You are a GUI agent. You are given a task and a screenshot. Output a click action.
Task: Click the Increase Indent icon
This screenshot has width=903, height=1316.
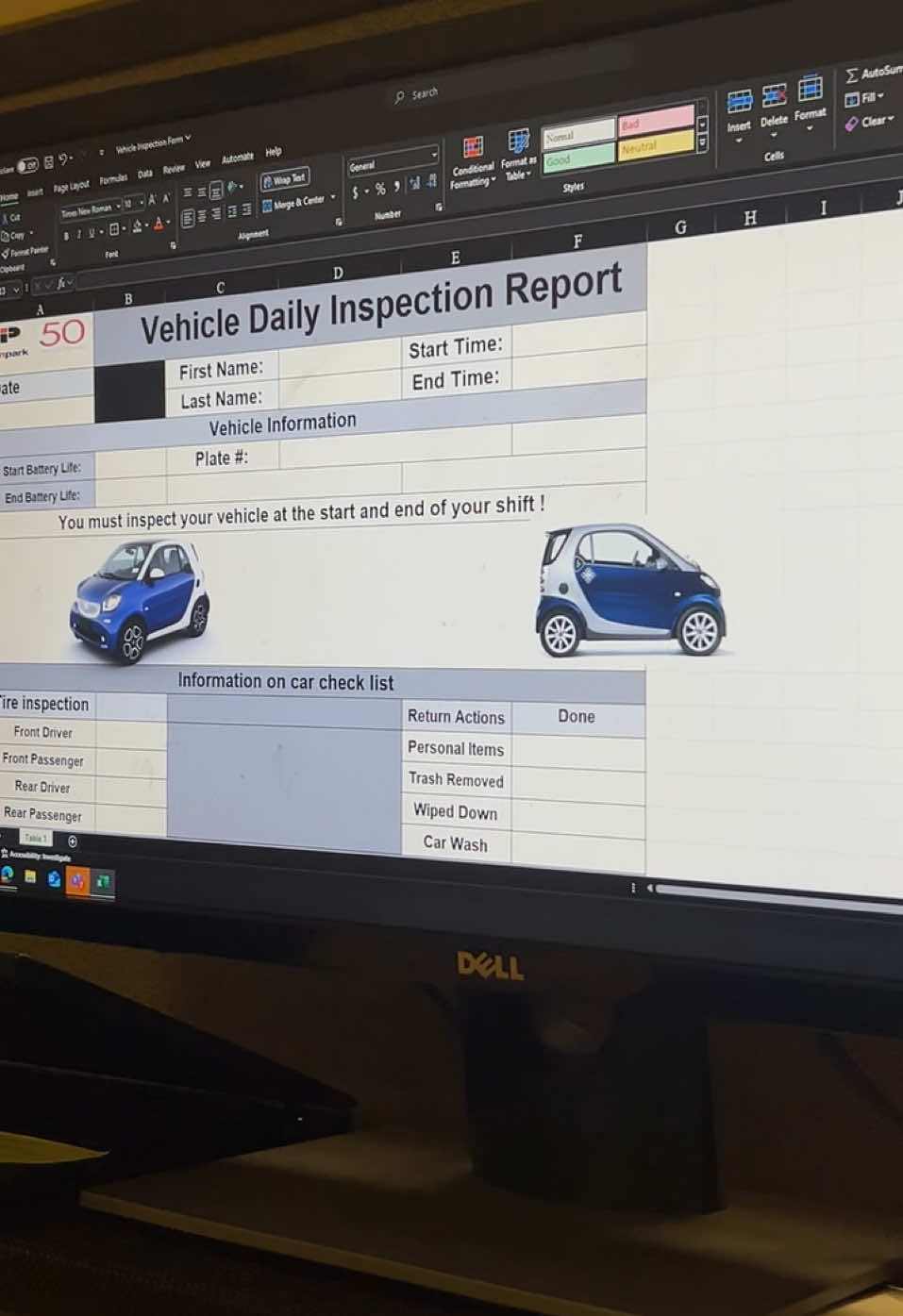[246, 209]
